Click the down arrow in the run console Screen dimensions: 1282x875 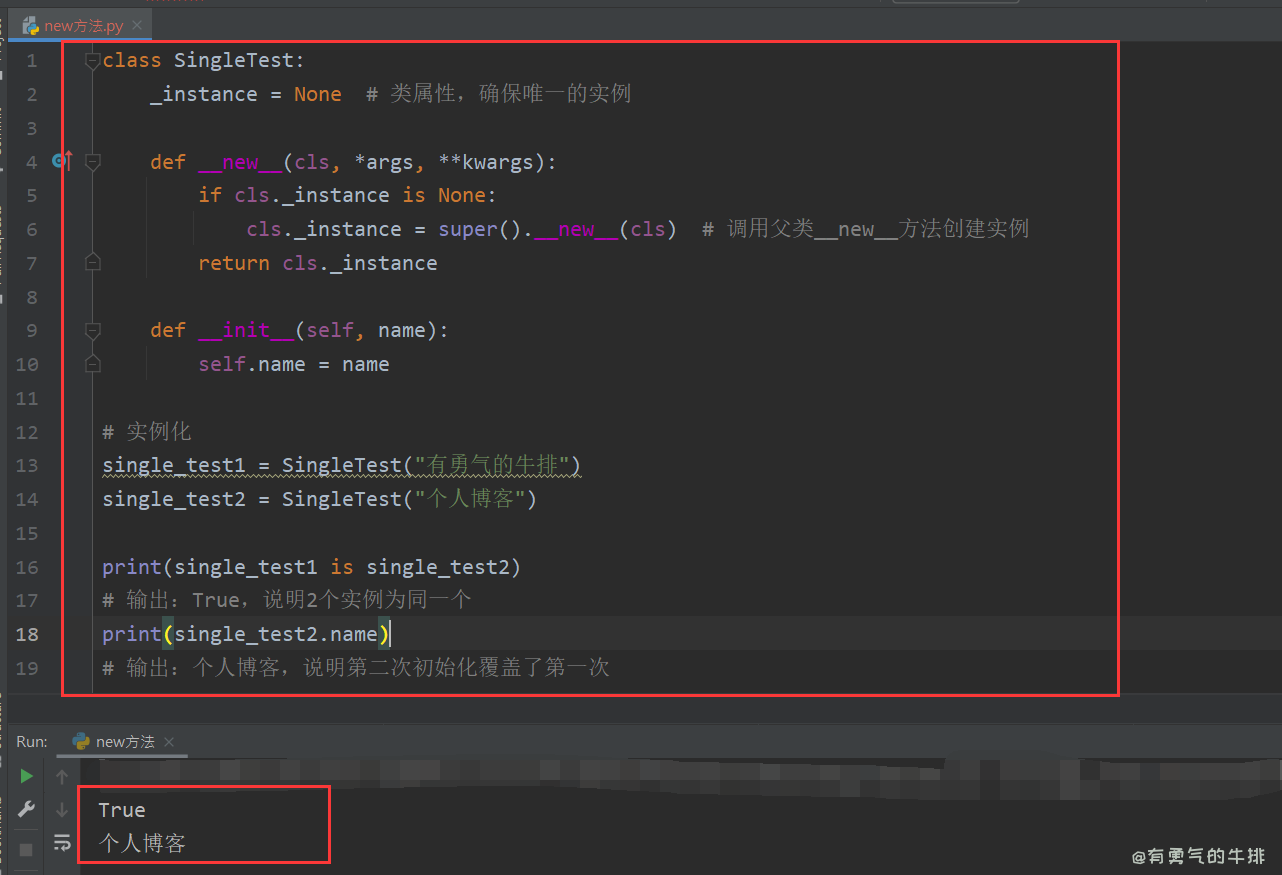(x=62, y=810)
